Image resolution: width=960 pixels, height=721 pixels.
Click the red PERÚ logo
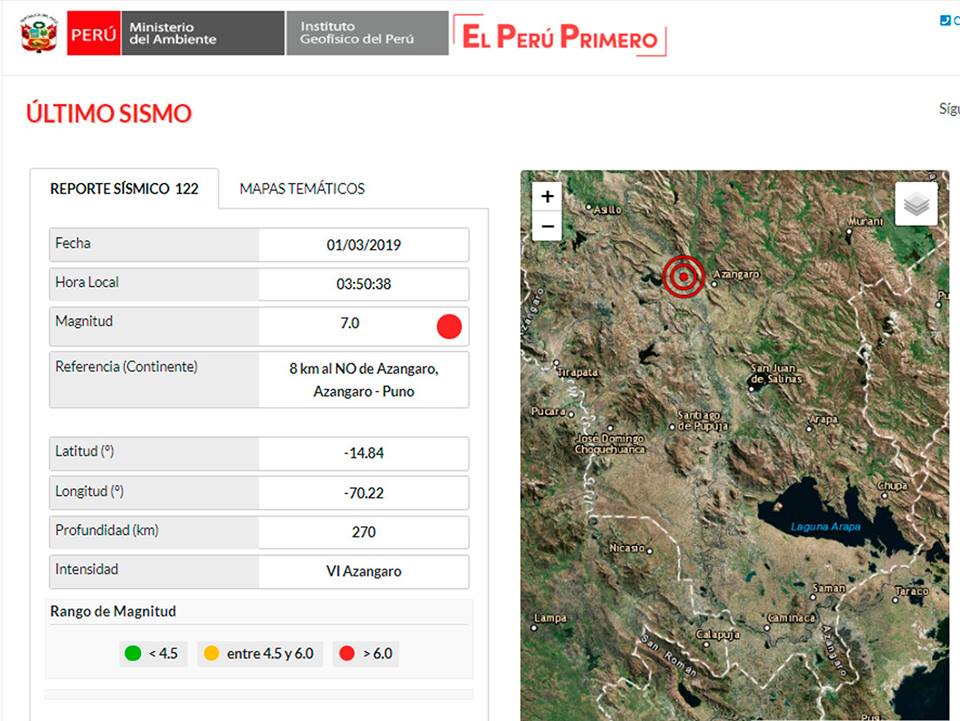(x=94, y=34)
